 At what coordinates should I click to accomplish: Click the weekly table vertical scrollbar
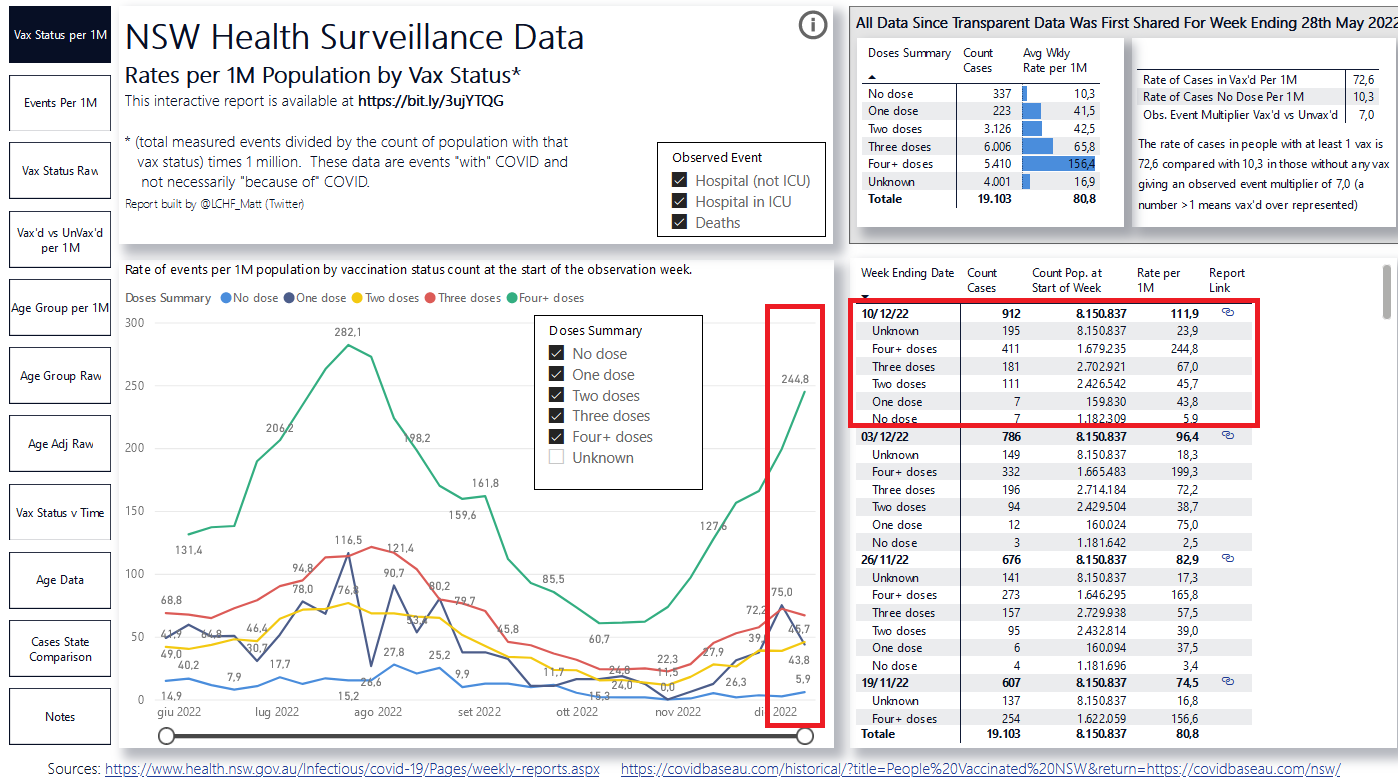click(1386, 292)
